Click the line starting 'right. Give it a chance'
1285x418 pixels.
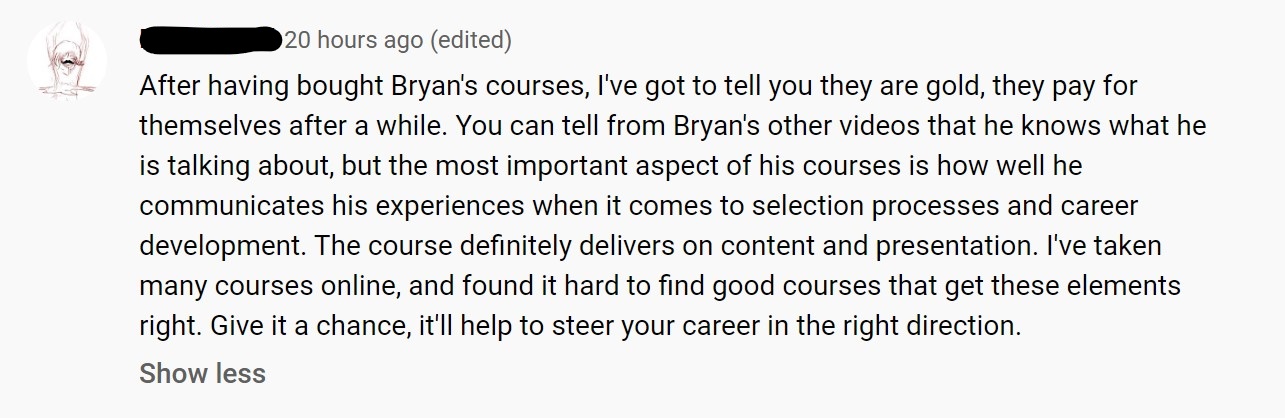coord(580,326)
